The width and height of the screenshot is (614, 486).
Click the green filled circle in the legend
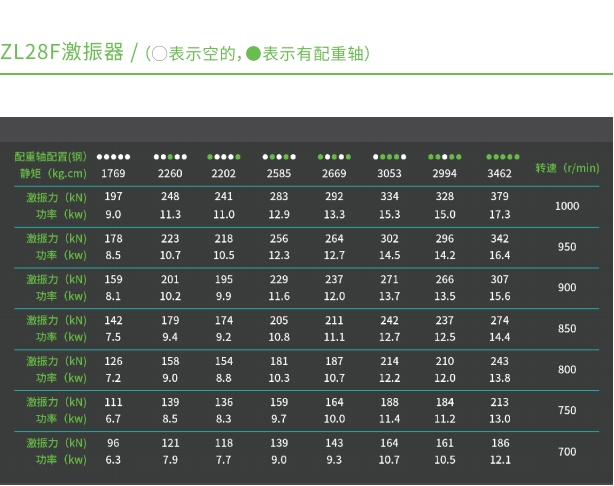click(x=253, y=54)
